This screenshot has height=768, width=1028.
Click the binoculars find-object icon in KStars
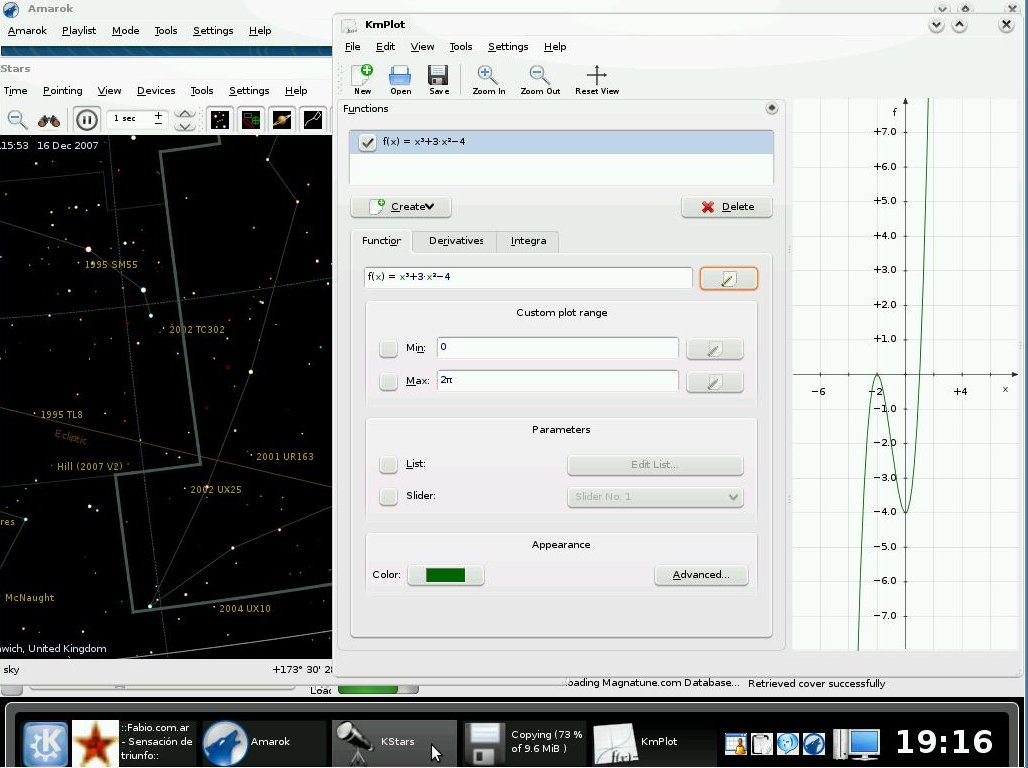point(49,120)
